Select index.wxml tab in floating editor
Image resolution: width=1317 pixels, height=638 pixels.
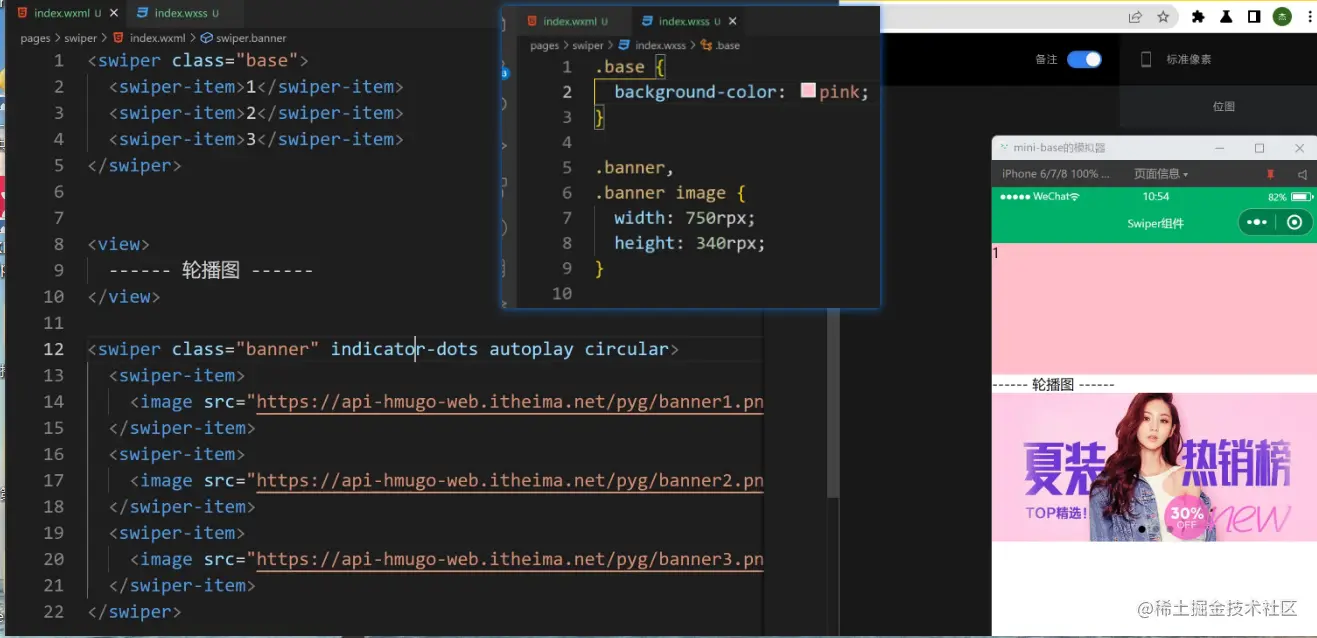click(569, 21)
